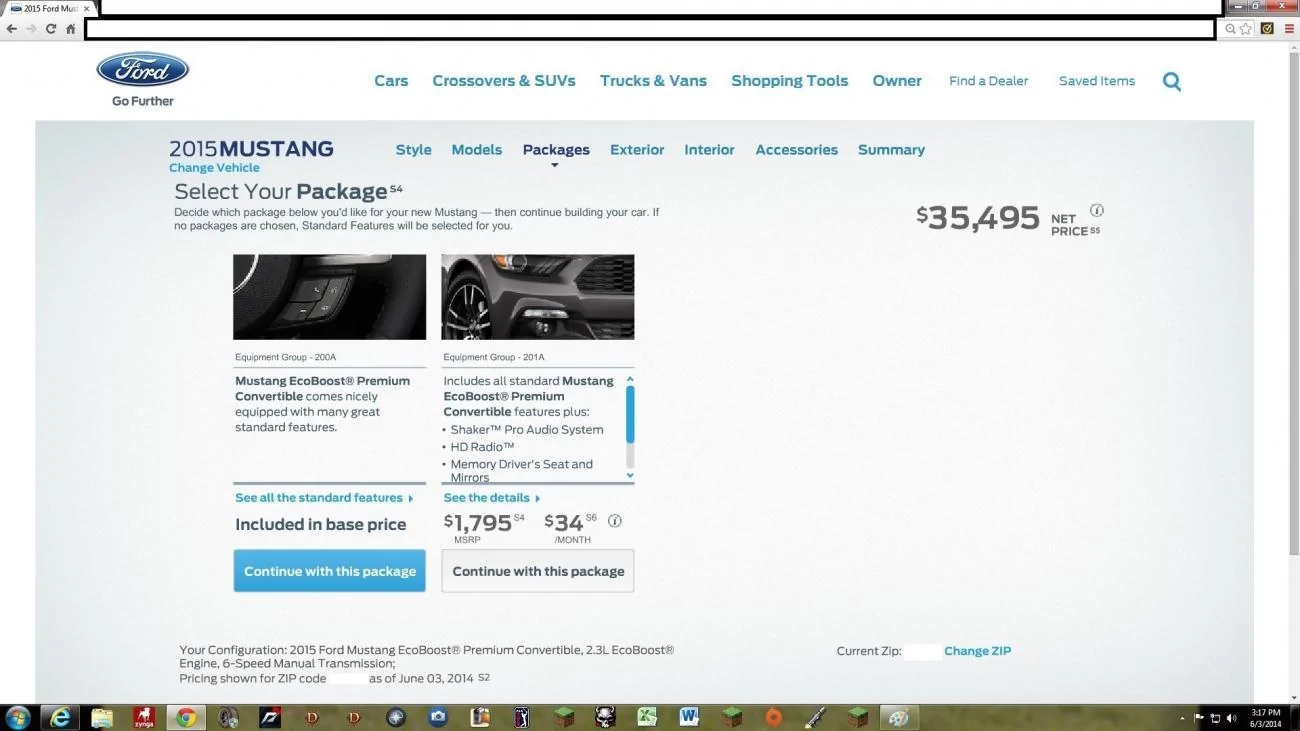The width and height of the screenshot is (1300, 731).
Task: Continue with the 200A package
Action: coord(330,571)
